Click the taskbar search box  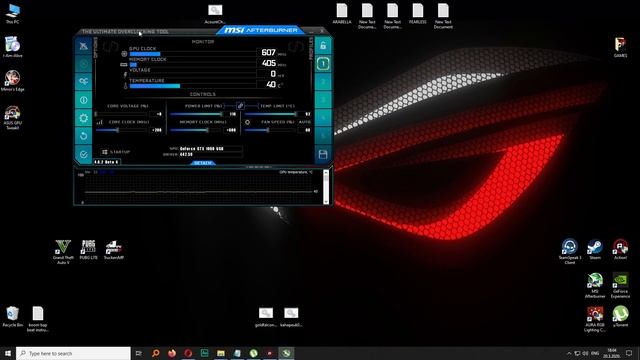pos(73,353)
